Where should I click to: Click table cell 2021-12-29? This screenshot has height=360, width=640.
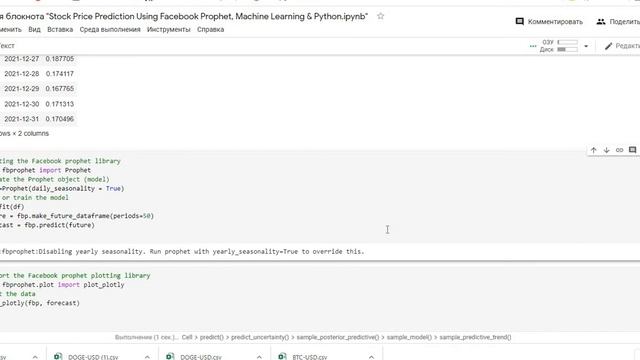(x=22, y=89)
